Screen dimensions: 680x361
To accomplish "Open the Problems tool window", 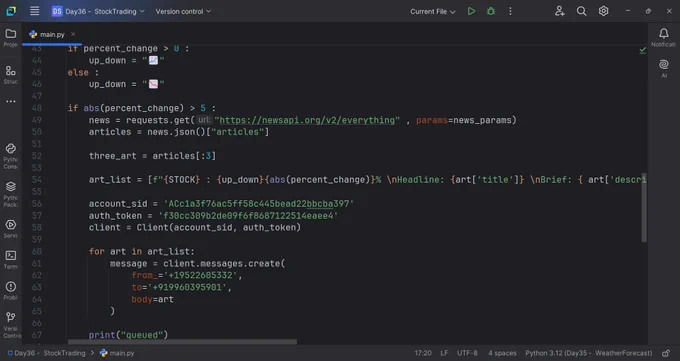I will tap(11, 290).
